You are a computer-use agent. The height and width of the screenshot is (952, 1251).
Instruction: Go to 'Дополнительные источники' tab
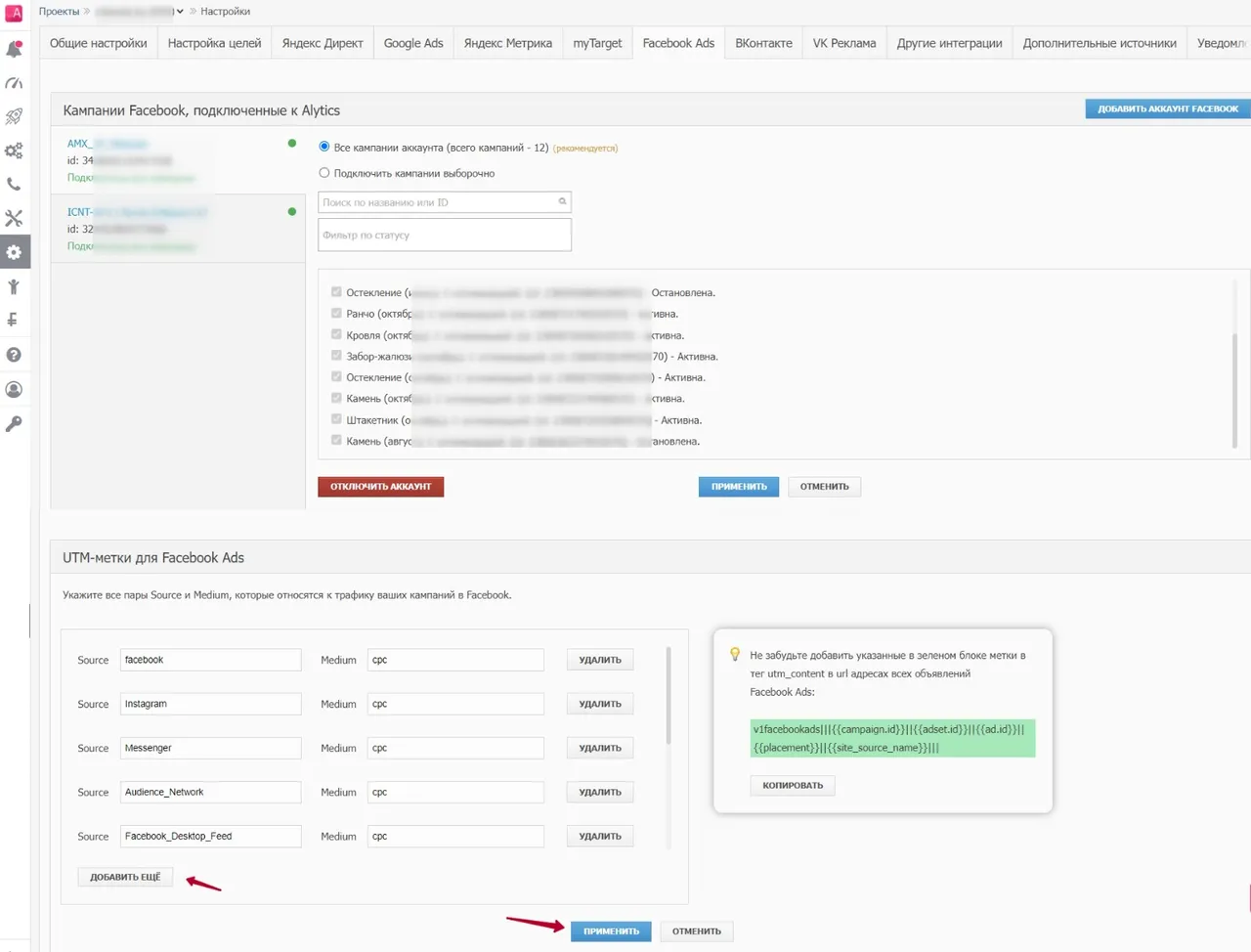click(x=1100, y=43)
